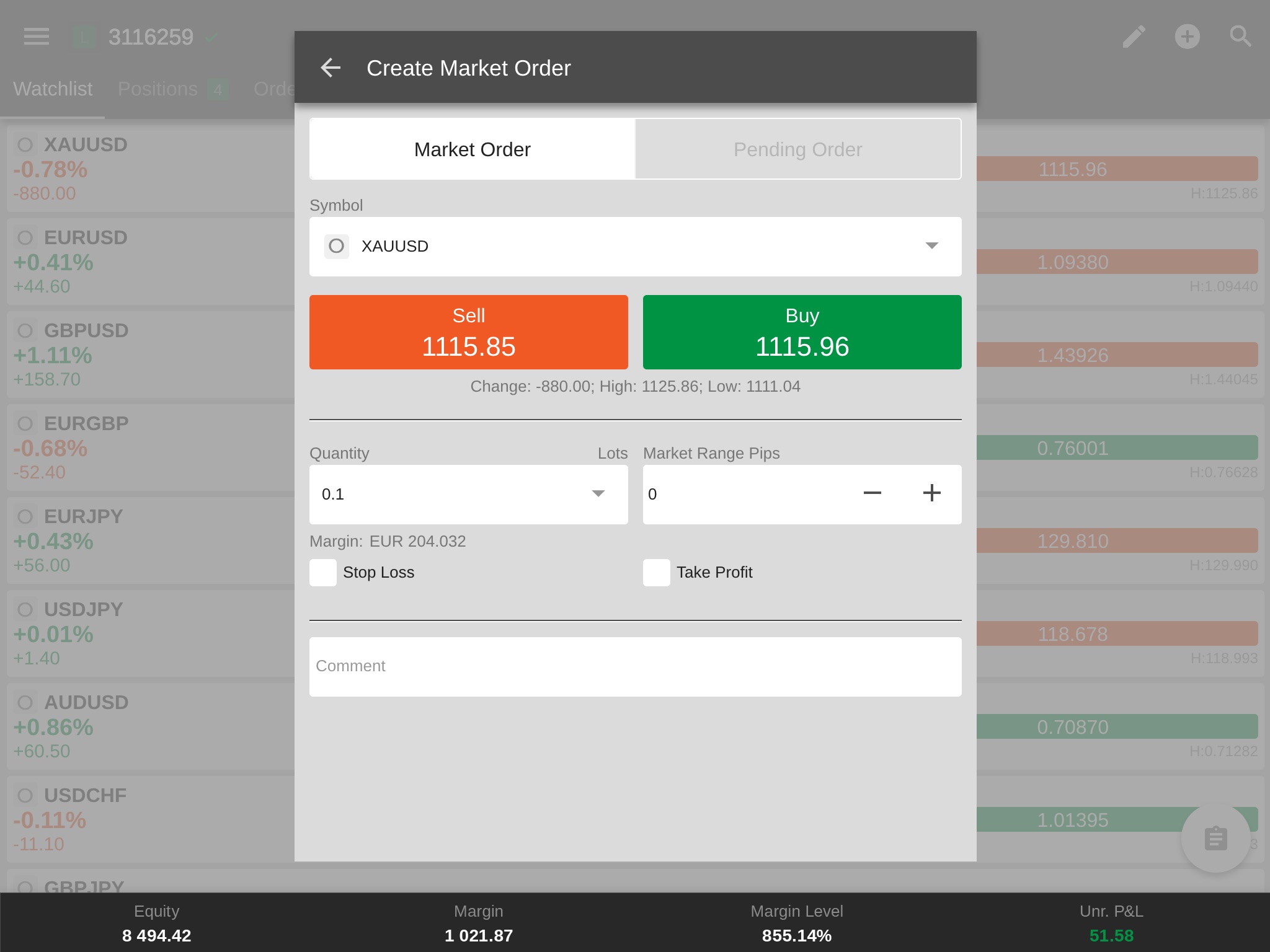Open the search magnifier icon
This screenshot has height=952, width=1270.
tap(1240, 37)
